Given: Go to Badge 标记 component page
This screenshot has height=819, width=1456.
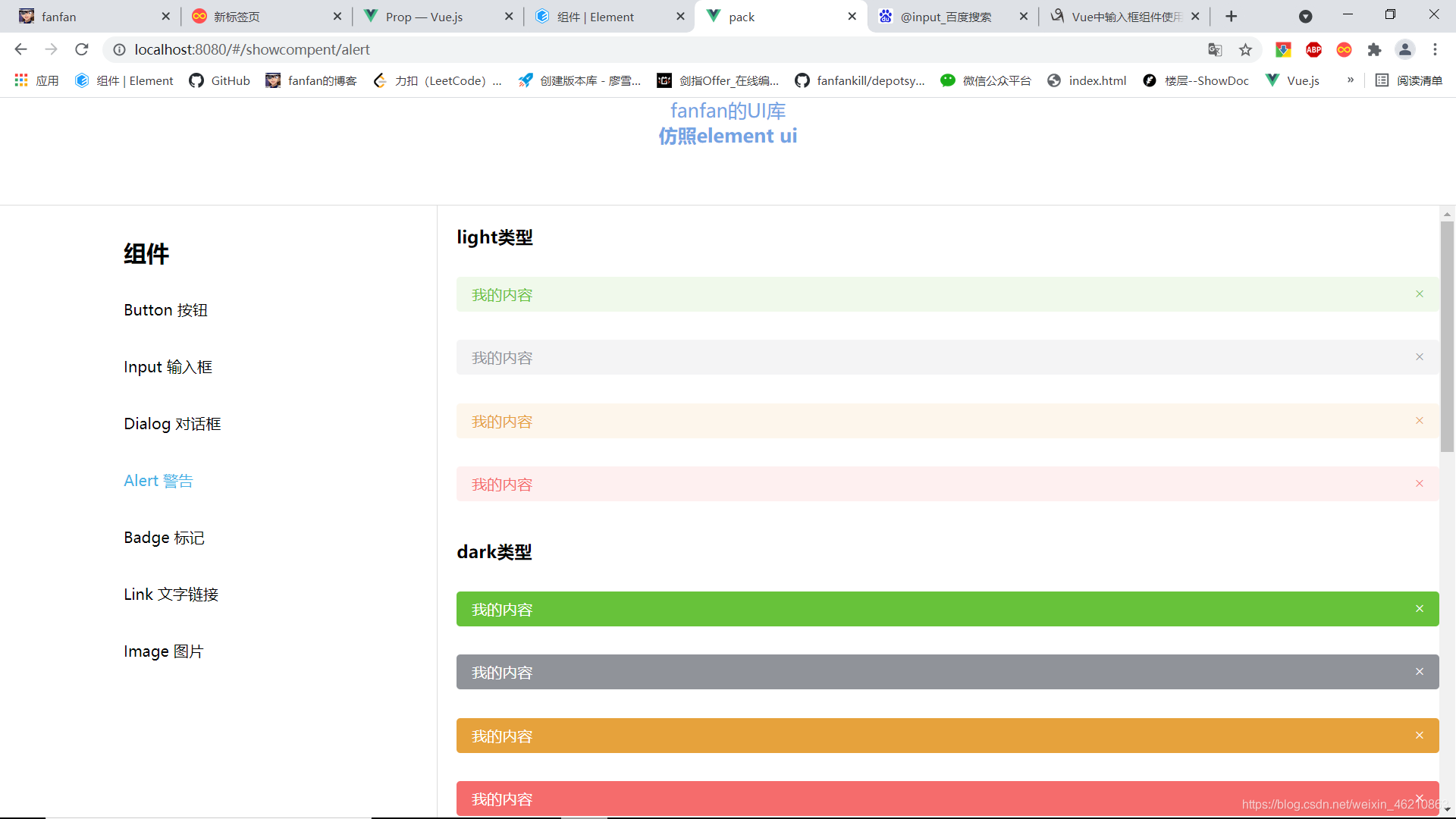Looking at the screenshot, I should [164, 538].
